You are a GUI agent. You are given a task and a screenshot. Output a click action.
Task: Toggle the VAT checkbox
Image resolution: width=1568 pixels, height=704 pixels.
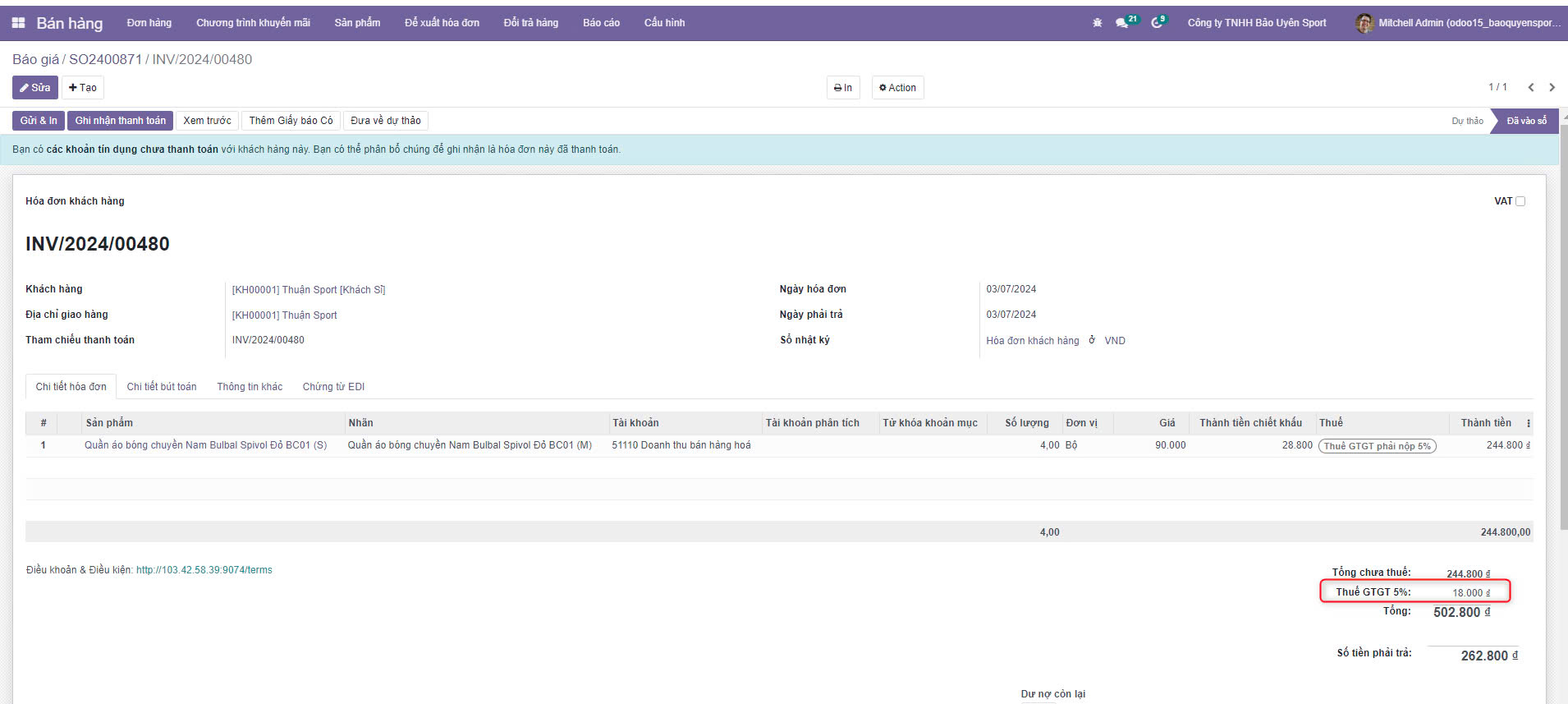[x=1520, y=201]
